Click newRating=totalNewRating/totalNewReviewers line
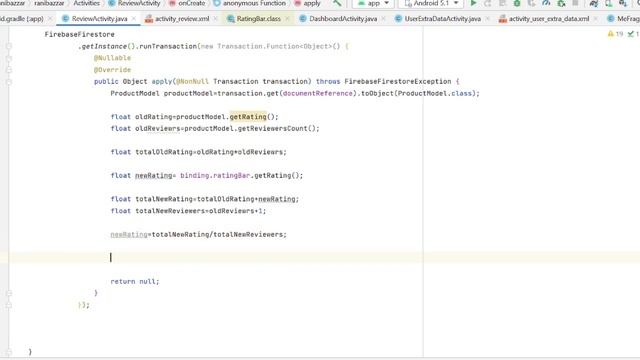The image size is (640, 360). click(198, 235)
